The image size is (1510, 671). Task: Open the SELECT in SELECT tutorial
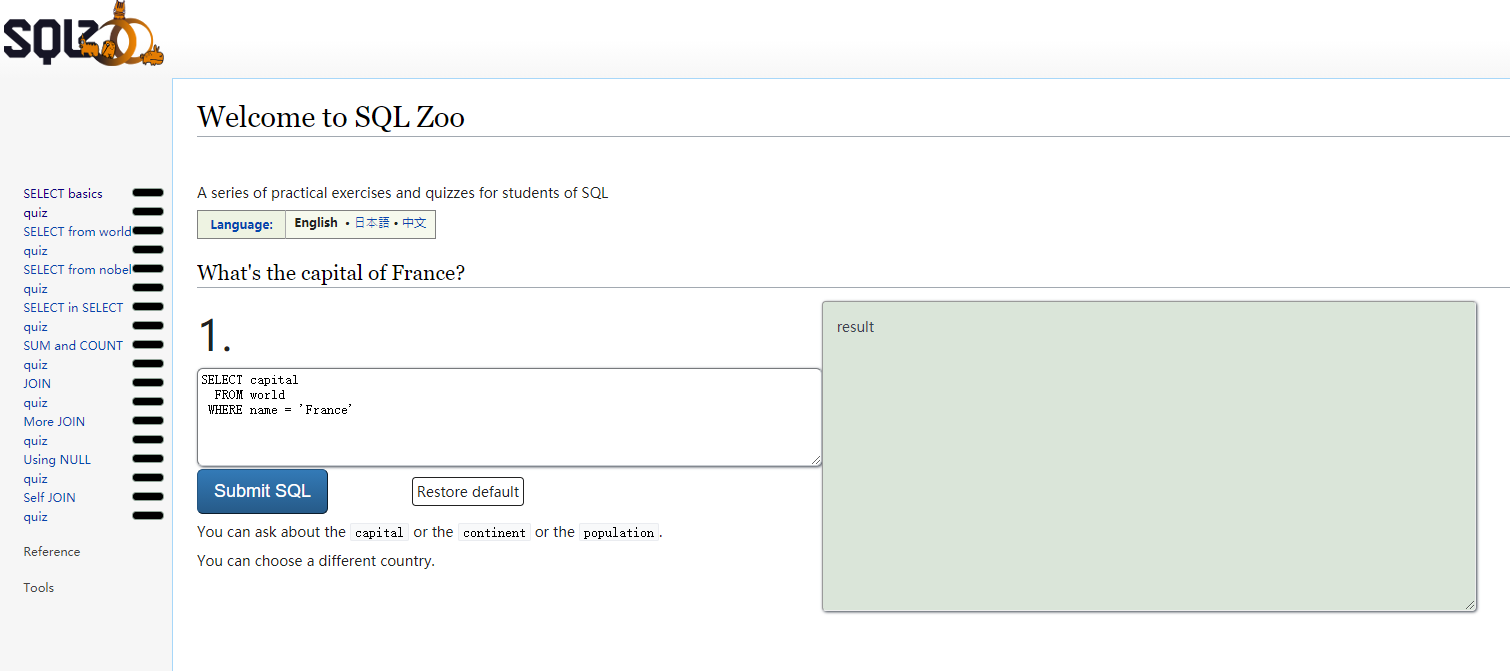tap(73, 307)
